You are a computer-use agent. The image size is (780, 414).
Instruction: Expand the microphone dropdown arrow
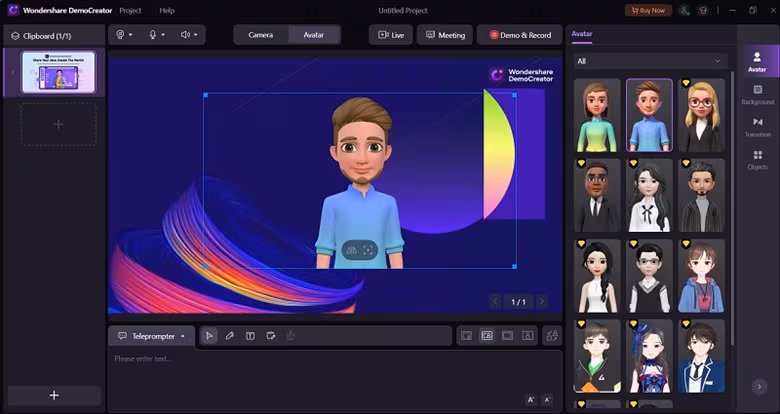(x=163, y=35)
